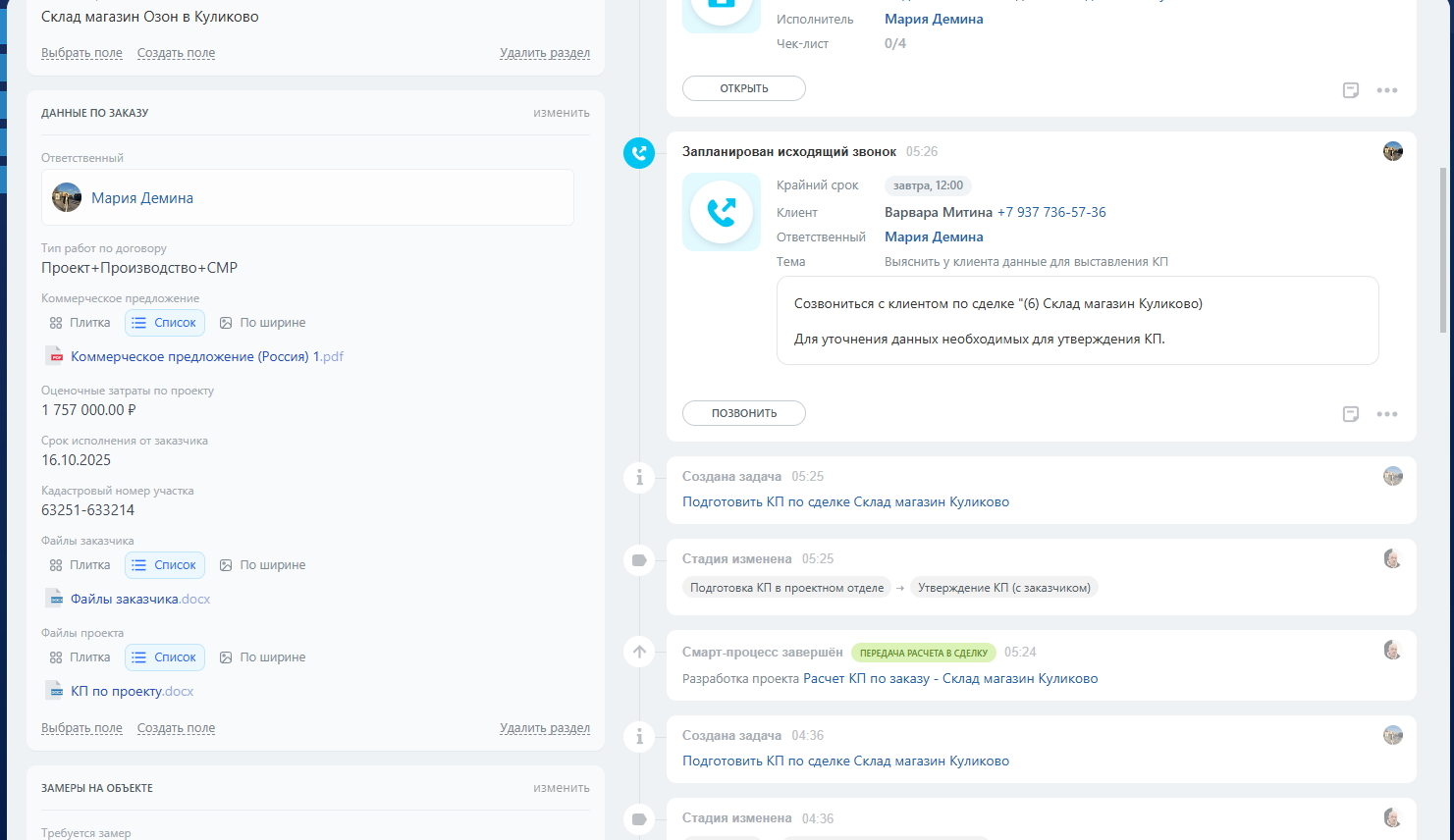Click the large phone icon in call card
This screenshot has height=840, width=1454.
pyautogui.click(x=722, y=212)
